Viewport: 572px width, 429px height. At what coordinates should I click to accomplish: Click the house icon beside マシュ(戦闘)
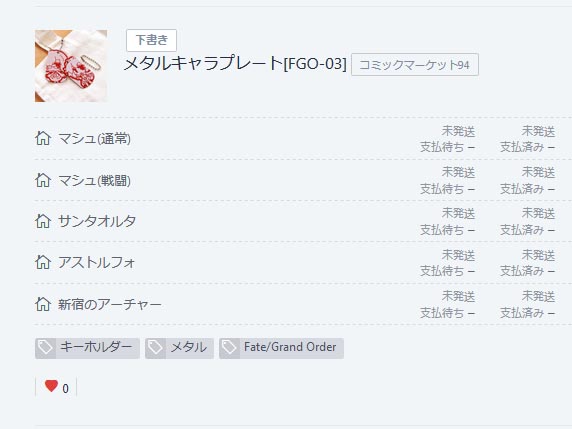(43, 180)
